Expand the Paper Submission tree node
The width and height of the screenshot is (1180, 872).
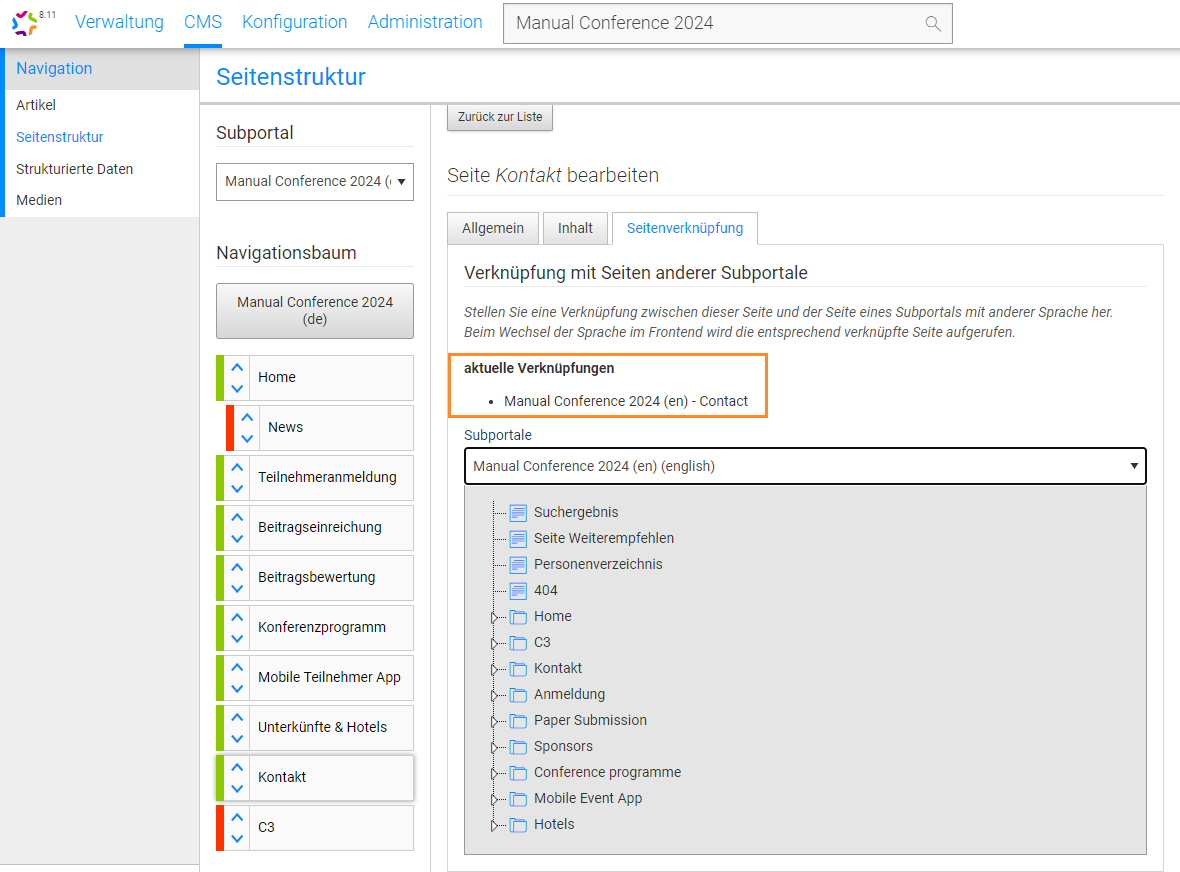[x=494, y=721]
